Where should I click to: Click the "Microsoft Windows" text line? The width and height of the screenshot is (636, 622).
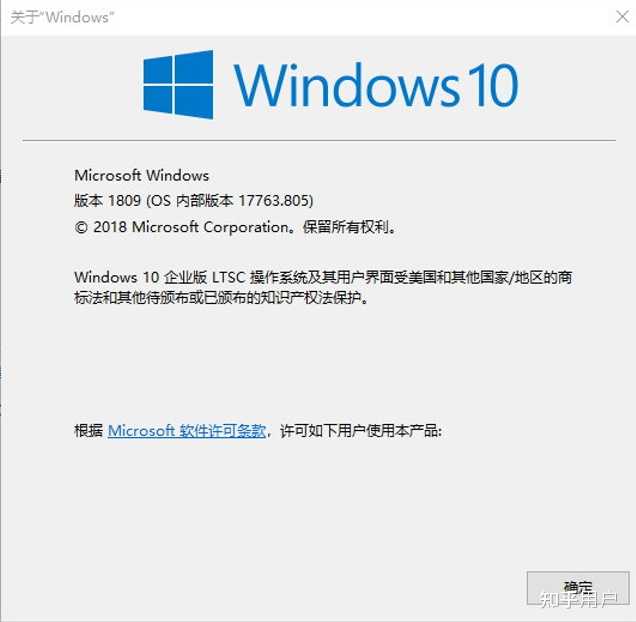click(x=142, y=175)
